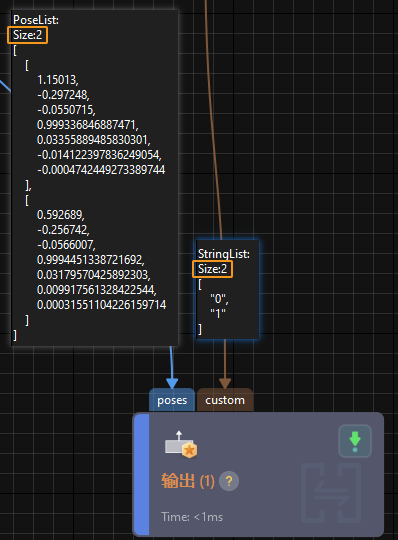Click the value 1.15013
398x540 pixels.
[58, 80]
